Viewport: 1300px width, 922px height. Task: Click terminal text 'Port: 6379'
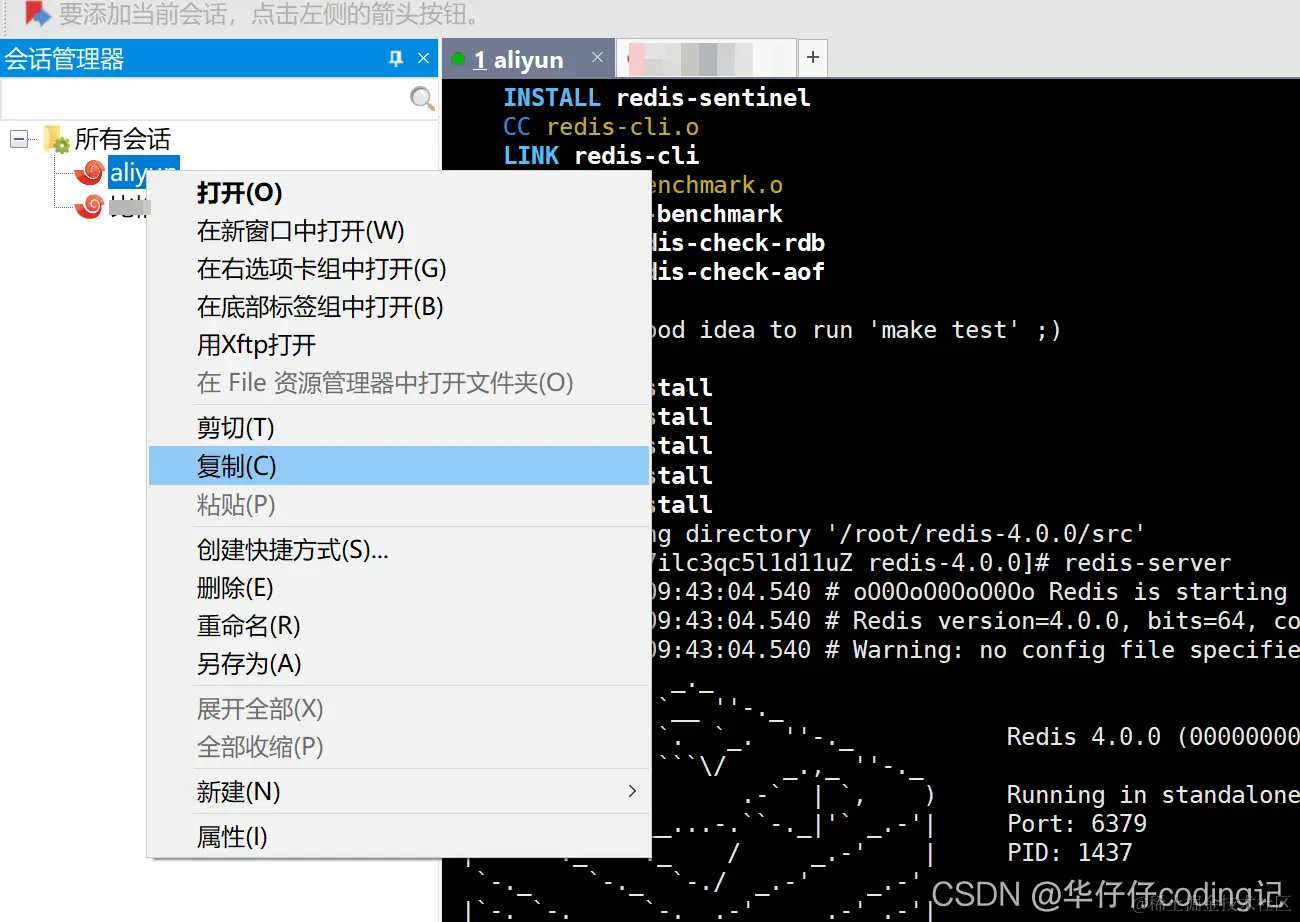[1076, 824]
